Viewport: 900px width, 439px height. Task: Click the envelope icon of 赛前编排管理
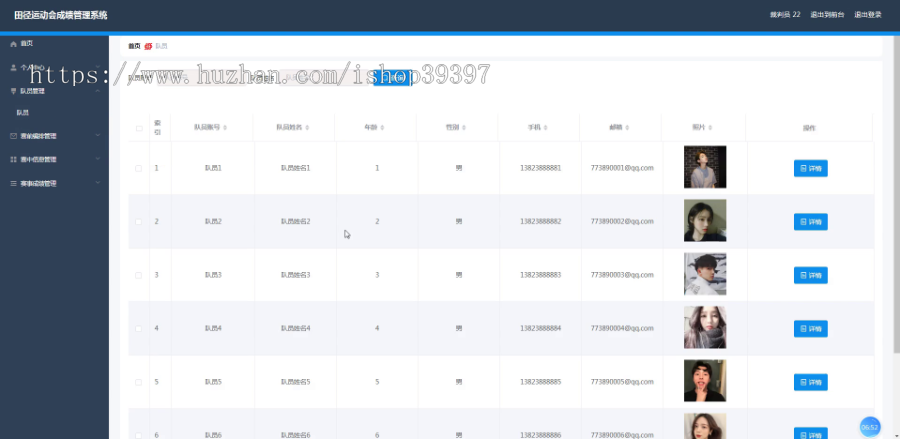[13, 136]
